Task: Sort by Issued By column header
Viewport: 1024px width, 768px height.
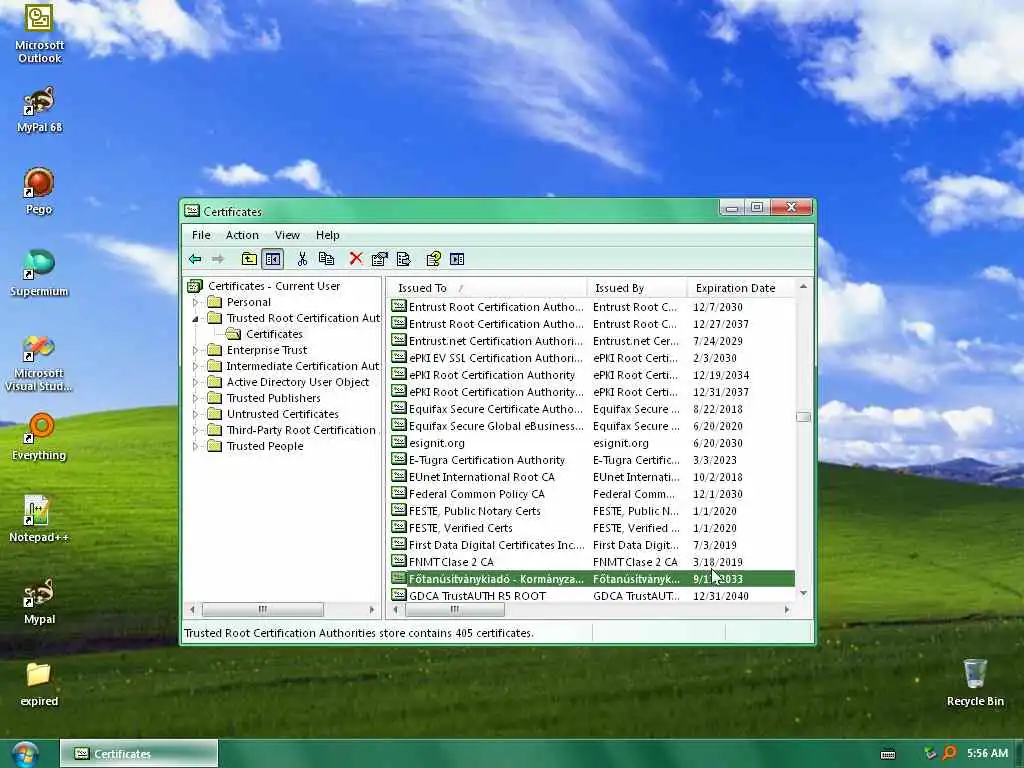Action: (x=637, y=288)
